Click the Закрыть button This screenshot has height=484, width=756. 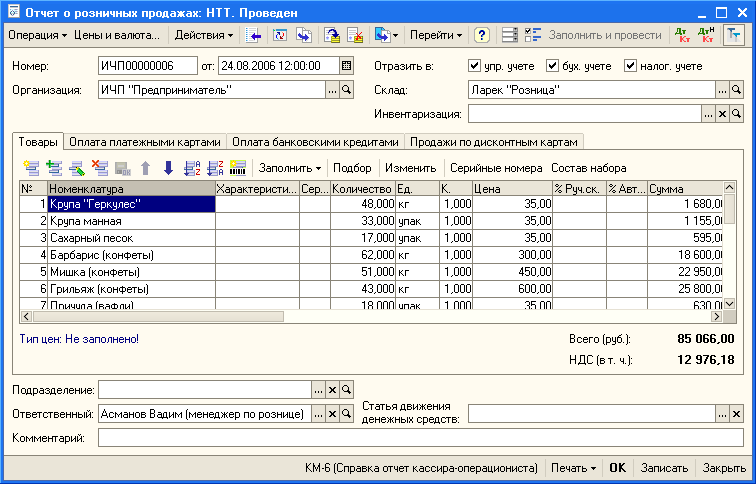[x=725, y=468]
